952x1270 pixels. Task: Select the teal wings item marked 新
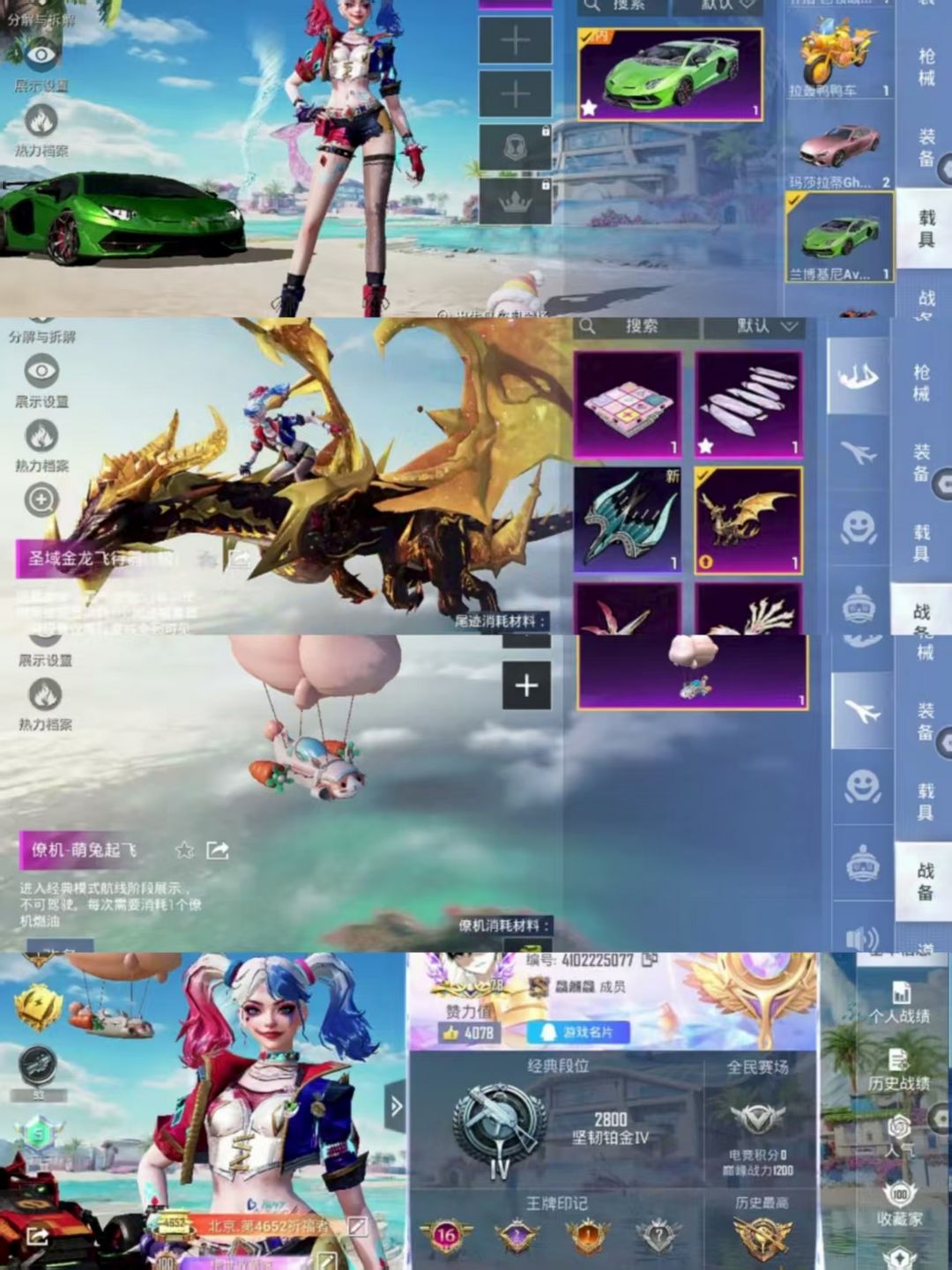(628, 521)
